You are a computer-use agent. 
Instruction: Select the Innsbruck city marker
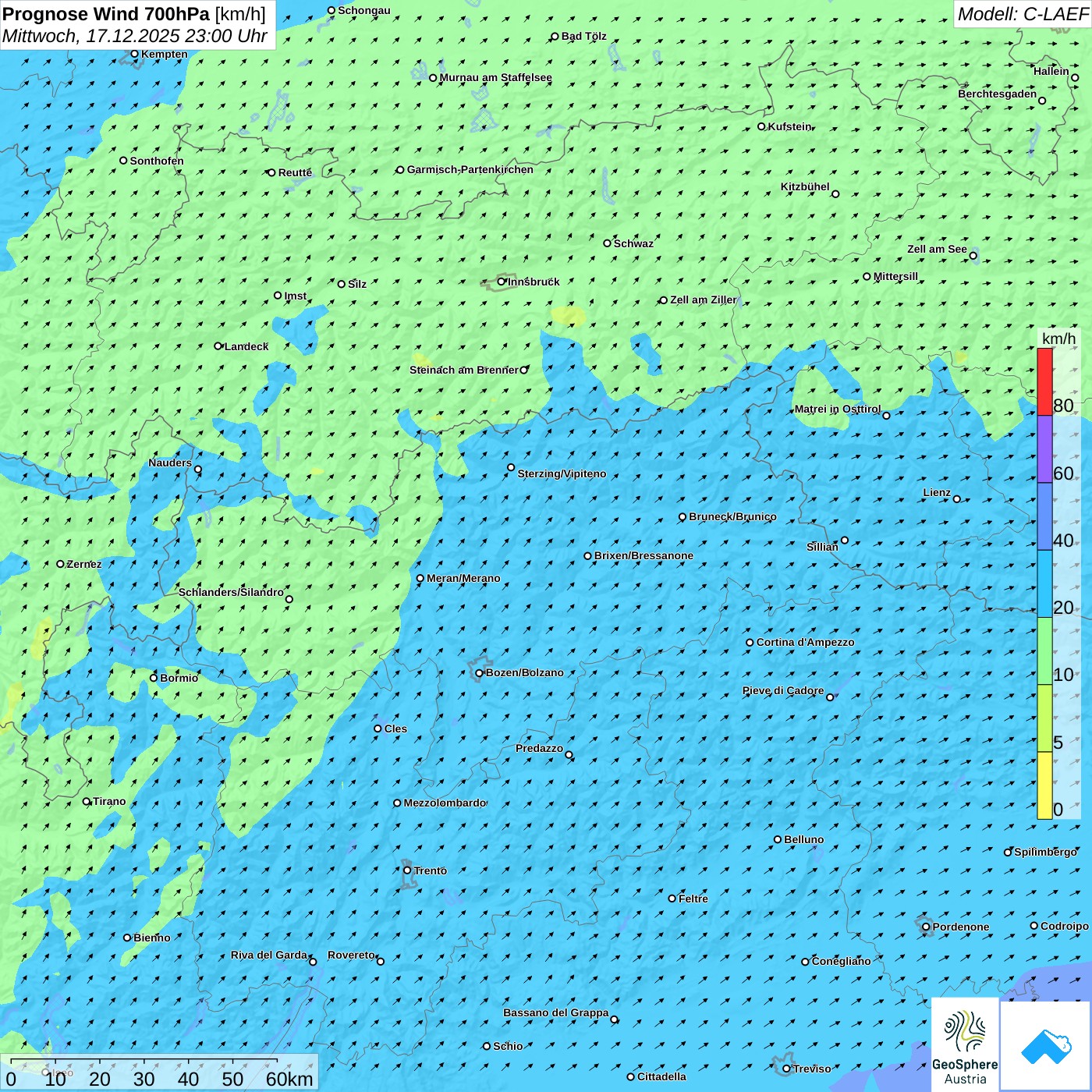tap(502, 282)
